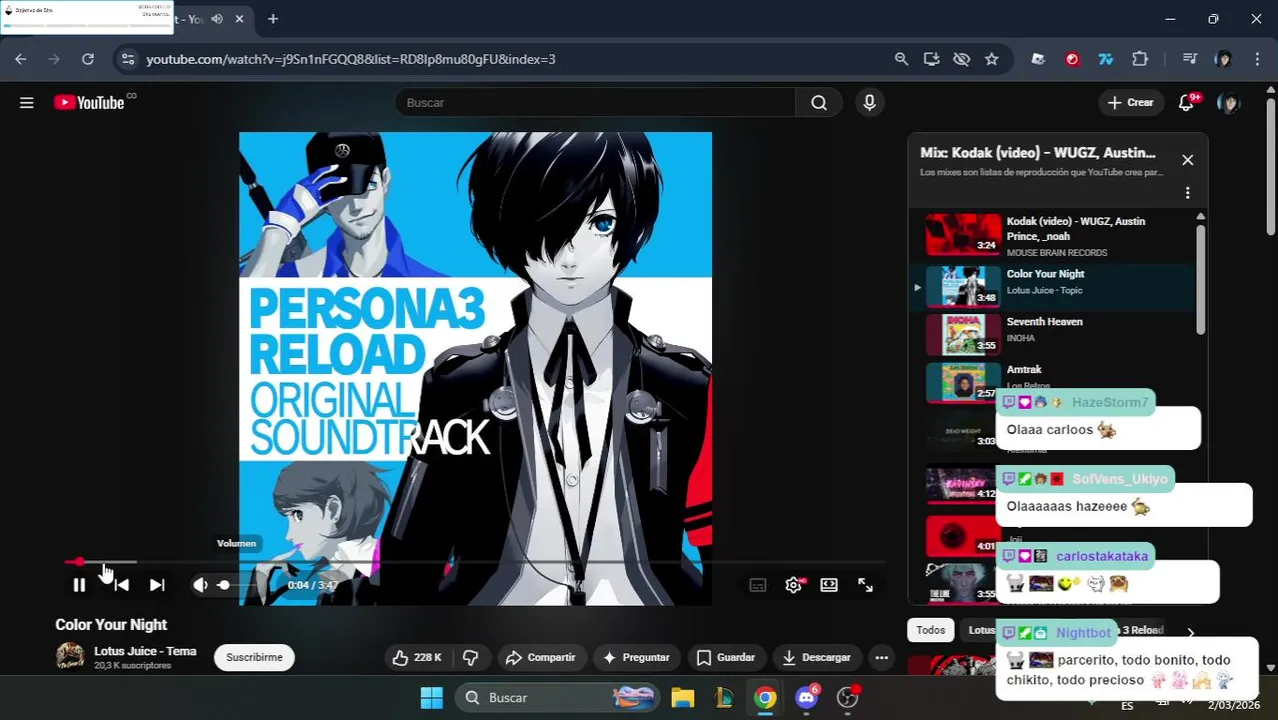Pause the video with the pause button

(x=79, y=585)
